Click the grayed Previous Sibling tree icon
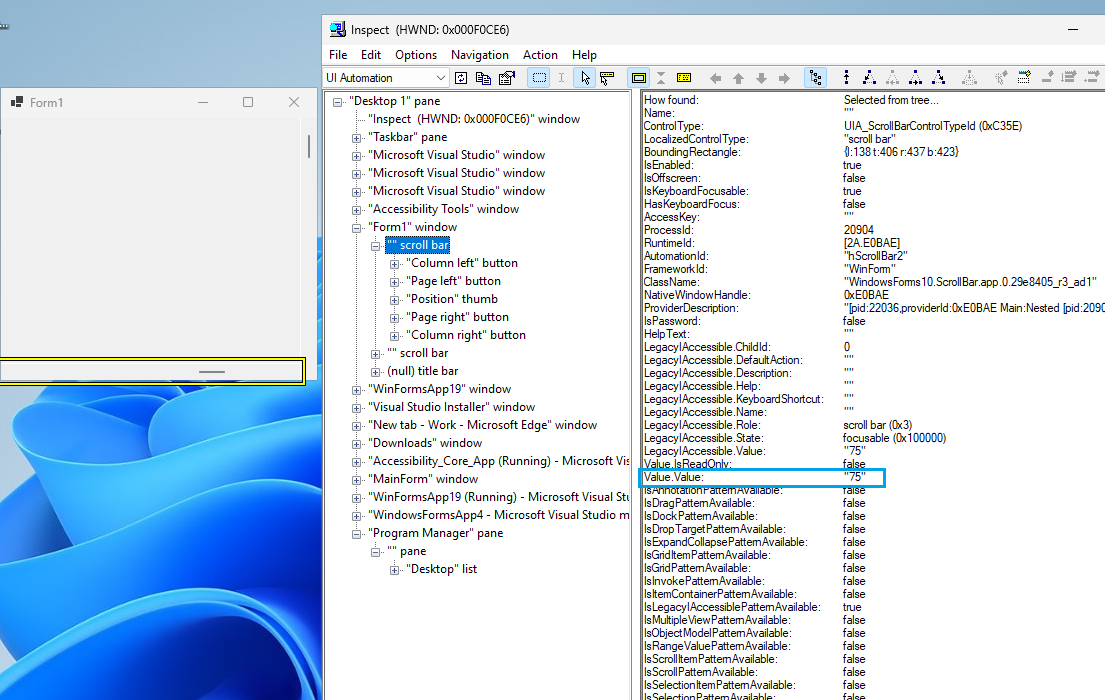1105x700 pixels. point(892,78)
